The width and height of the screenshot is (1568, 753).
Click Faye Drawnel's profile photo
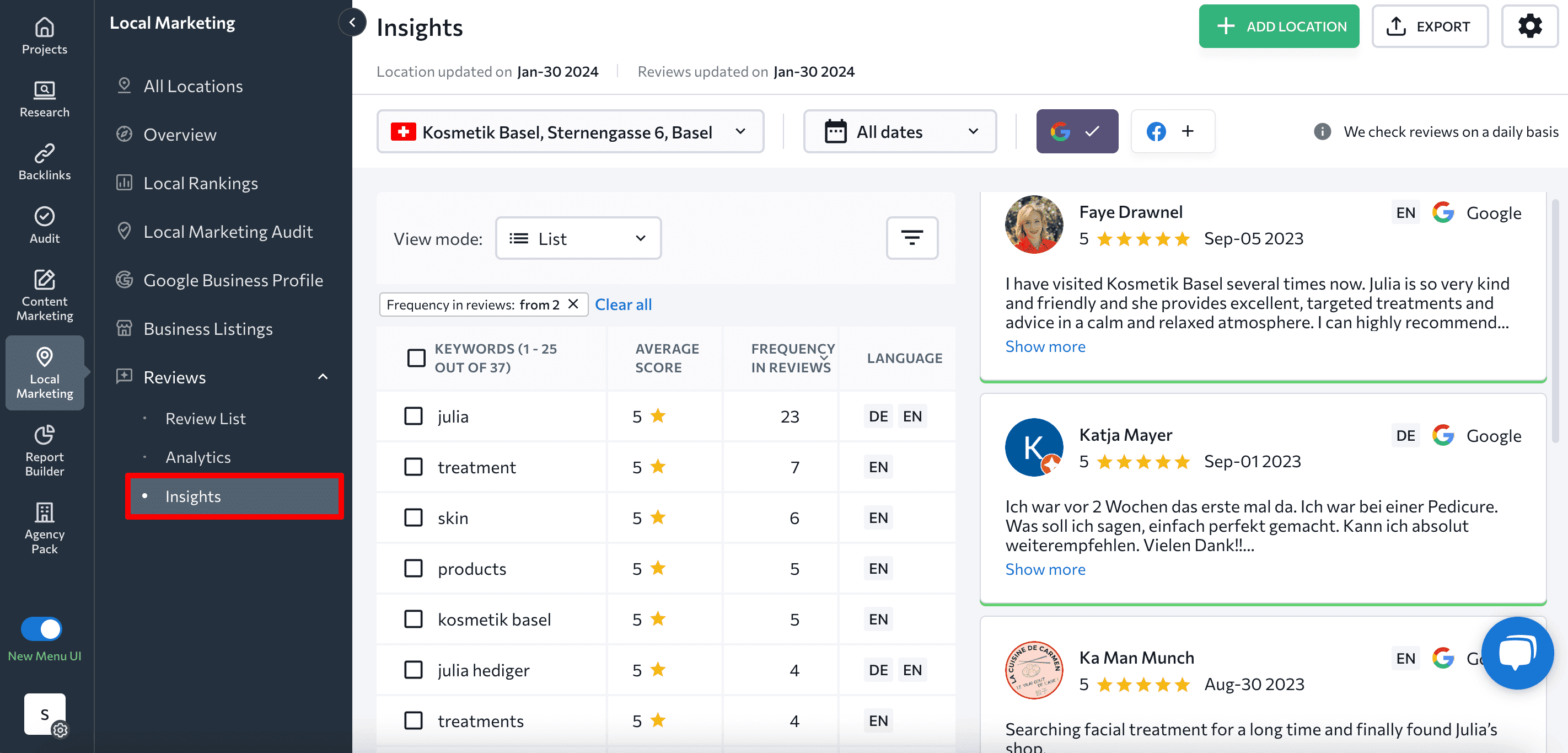tap(1034, 224)
